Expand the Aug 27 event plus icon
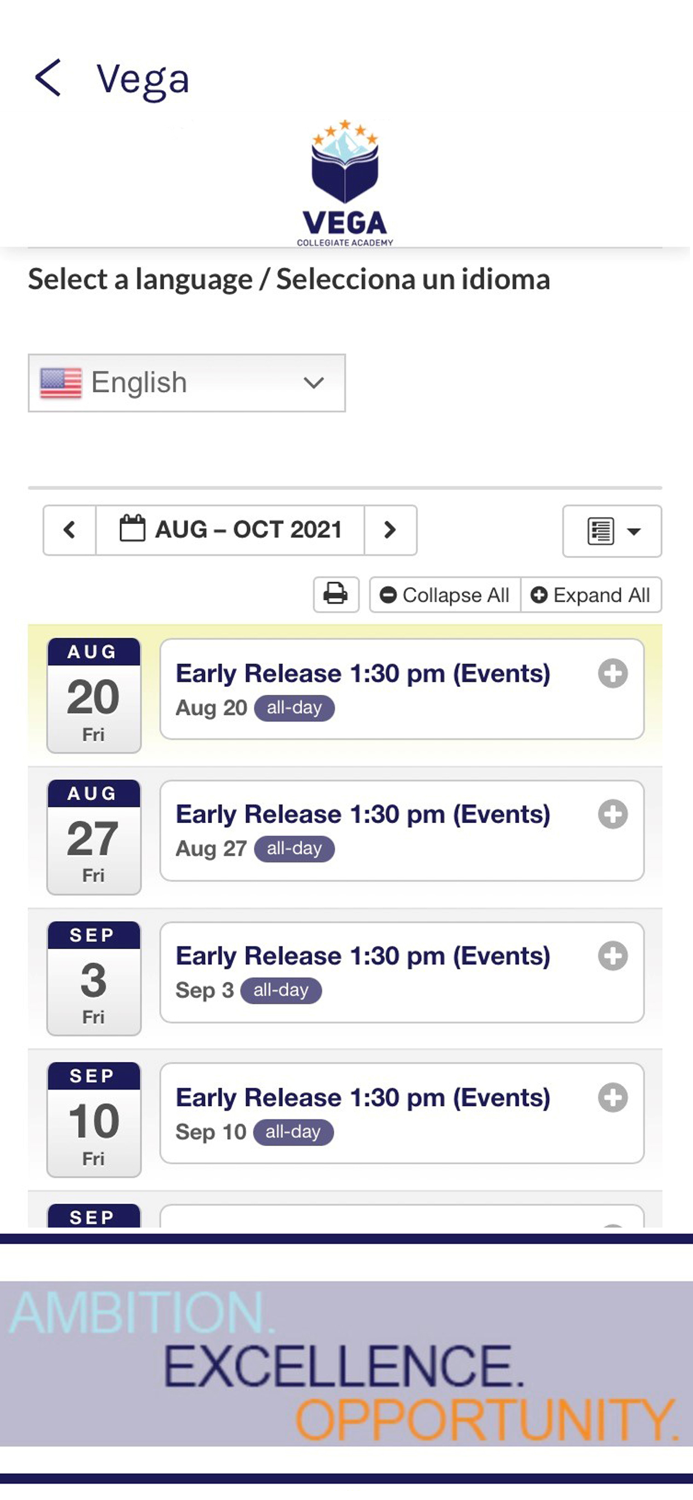 pyautogui.click(x=613, y=815)
